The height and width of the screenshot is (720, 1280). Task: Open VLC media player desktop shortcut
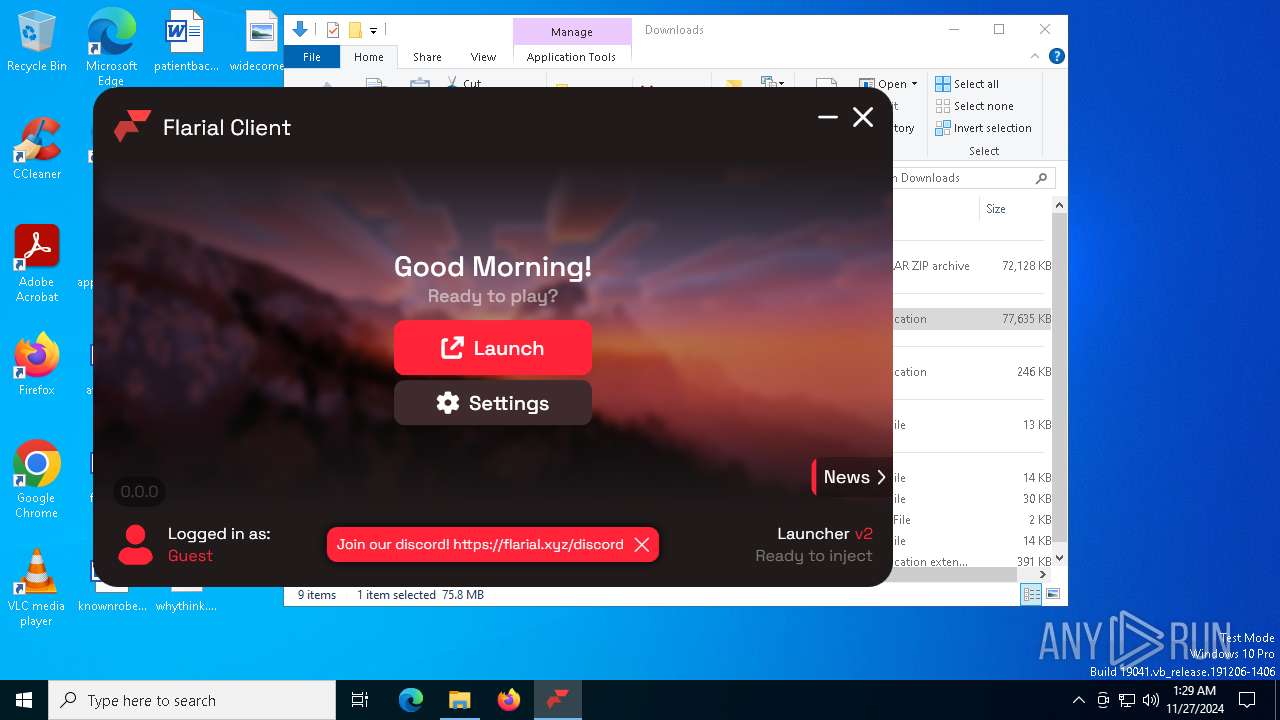[37, 588]
